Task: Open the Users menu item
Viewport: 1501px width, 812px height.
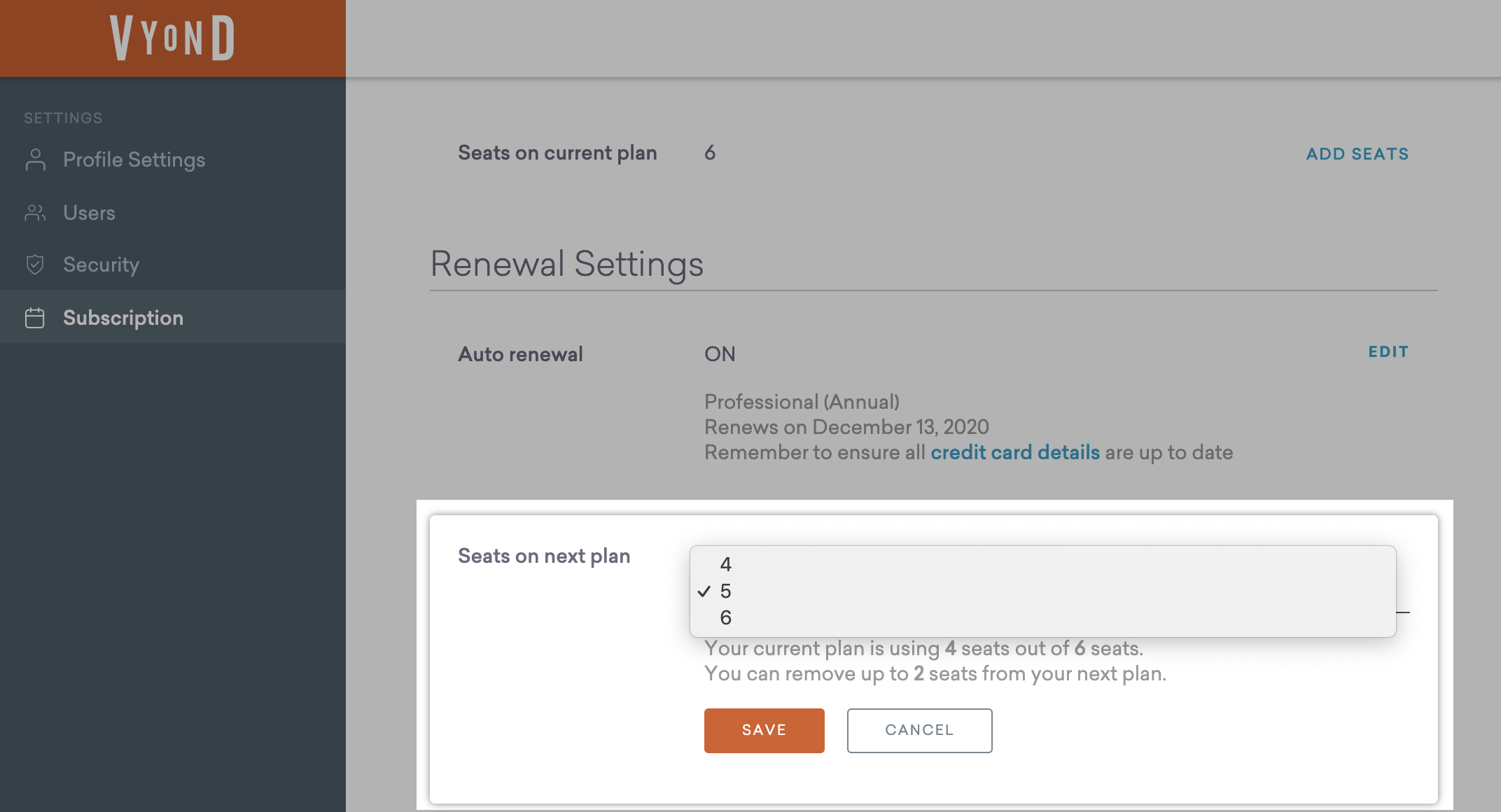Action: click(x=89, y=213)
